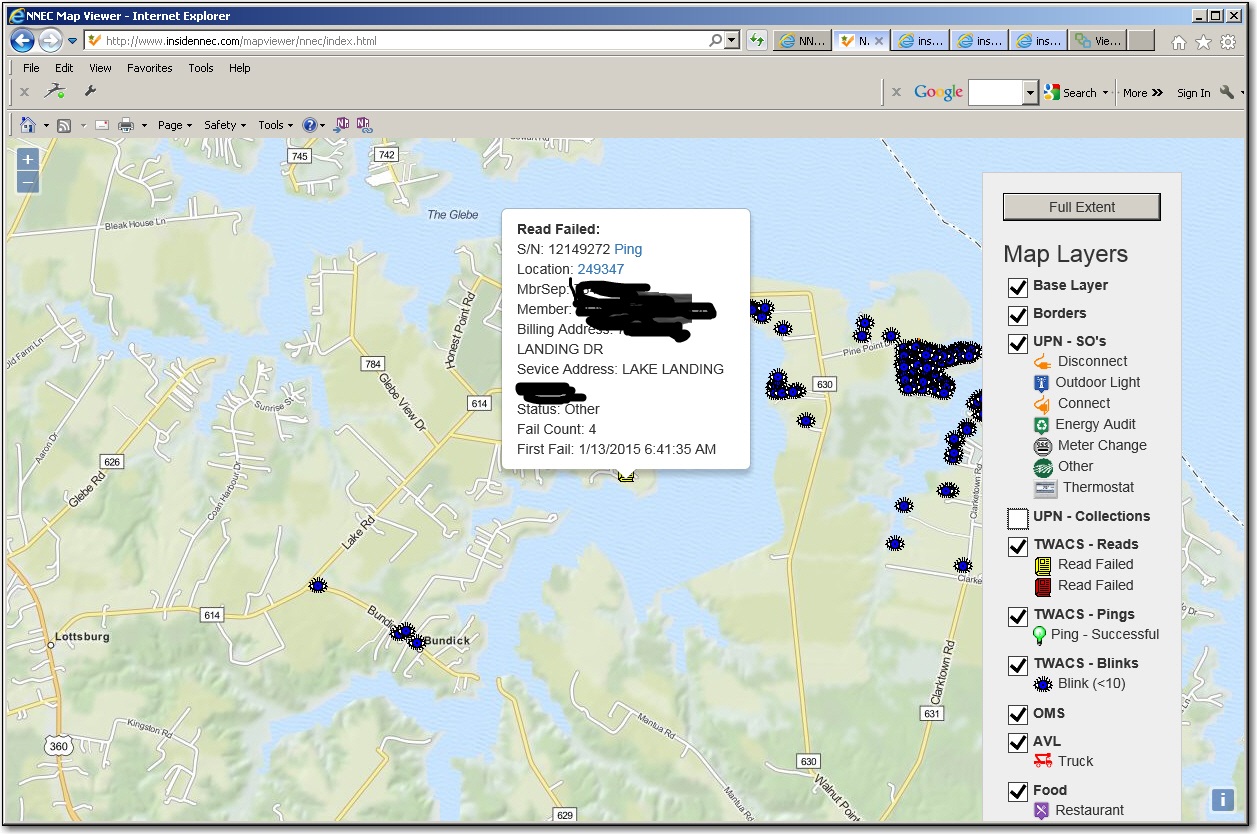Click the refresh icon beside address bar
Image resolution: width=1257 pixels, height=834 pixels.
coord(757,41)
